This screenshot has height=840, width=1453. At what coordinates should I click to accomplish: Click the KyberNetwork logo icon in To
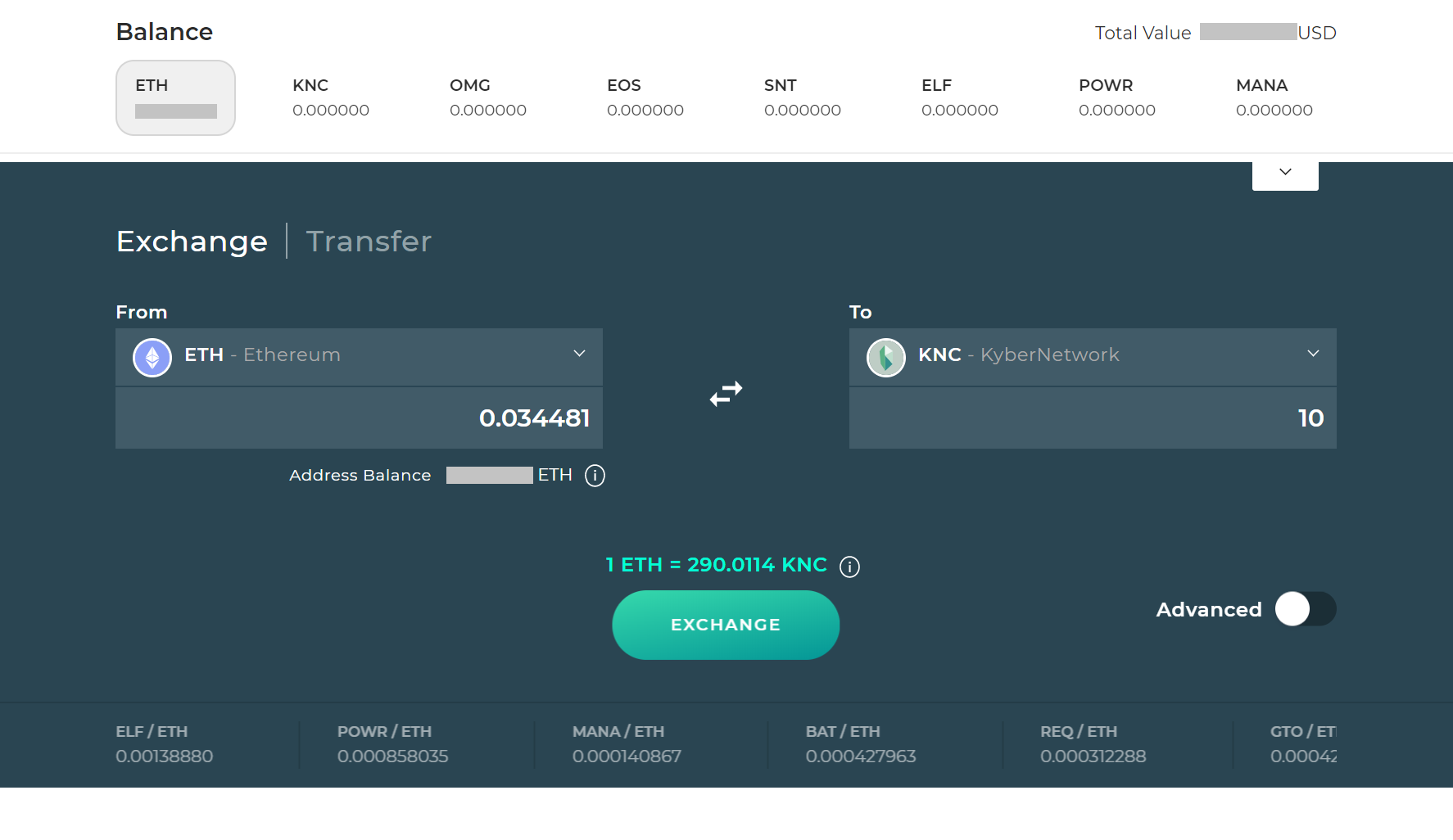click(x=886, y=357)
